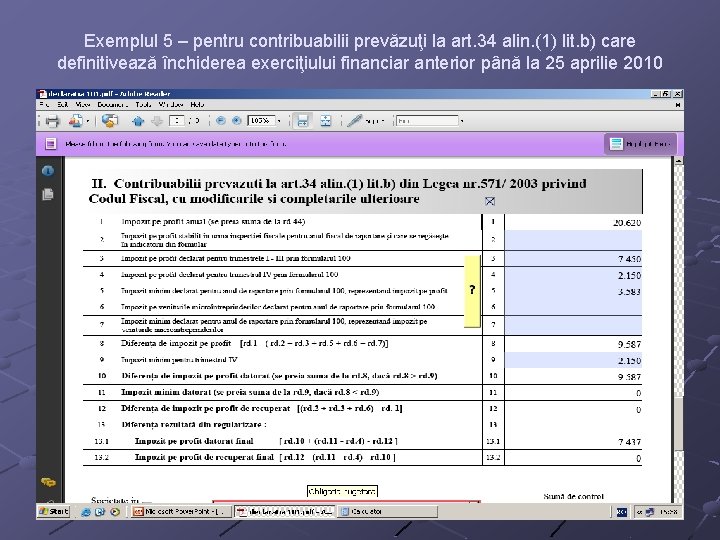720x540 pixels.
Task: Click the yellow question mark help note
Action: pyautogui.click(x=472, y=290)
